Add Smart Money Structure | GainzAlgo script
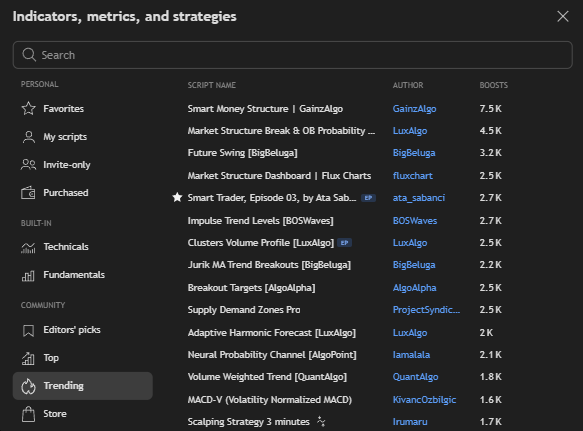Screen dimensions: 583x431 (265, 109)
